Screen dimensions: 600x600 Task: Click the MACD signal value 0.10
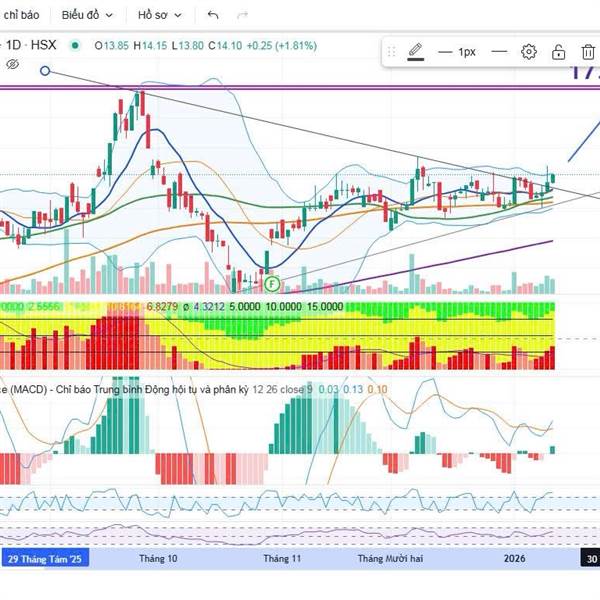[x=377, y=390]
